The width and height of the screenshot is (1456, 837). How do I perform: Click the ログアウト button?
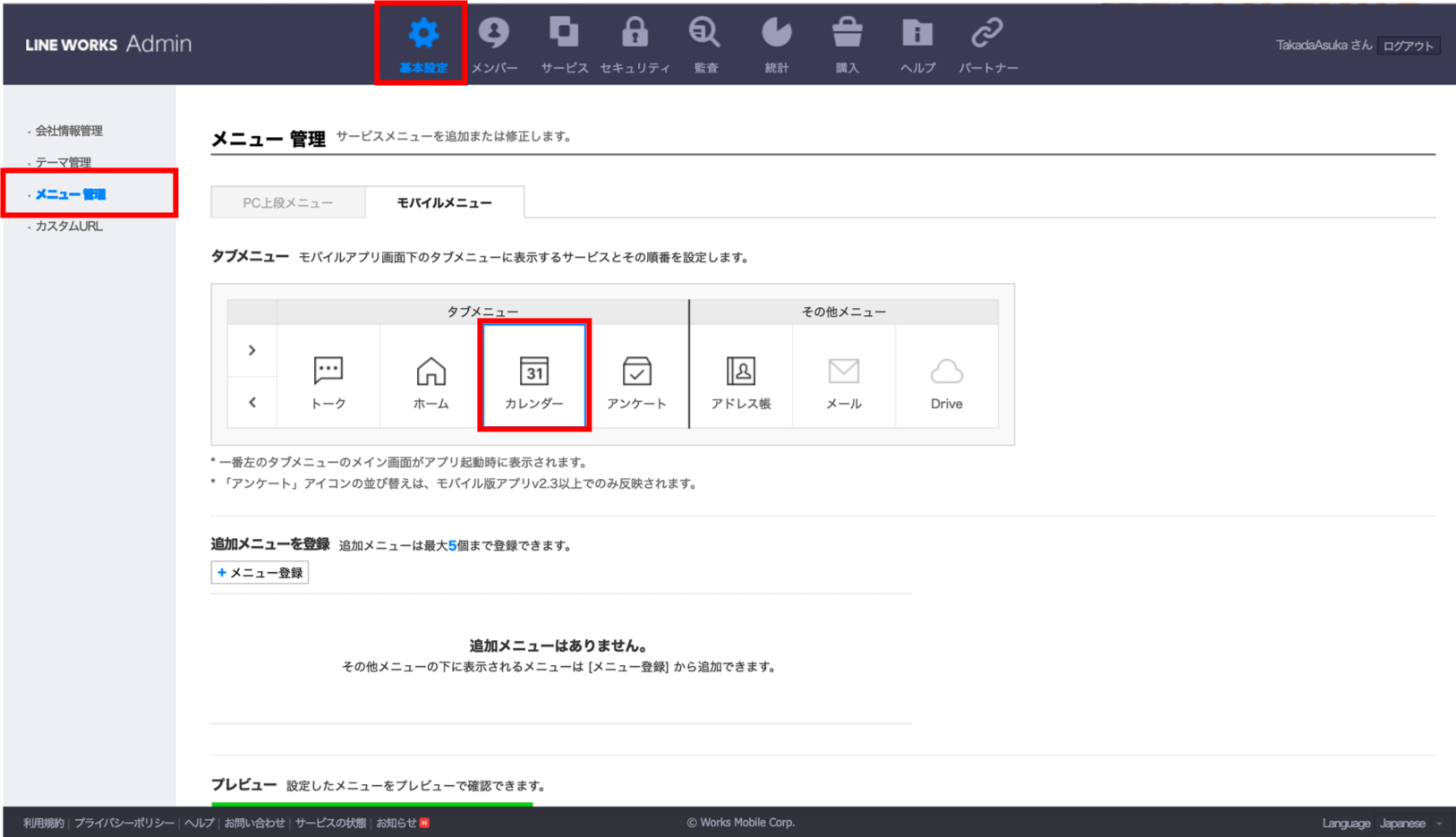[1409, 46]
